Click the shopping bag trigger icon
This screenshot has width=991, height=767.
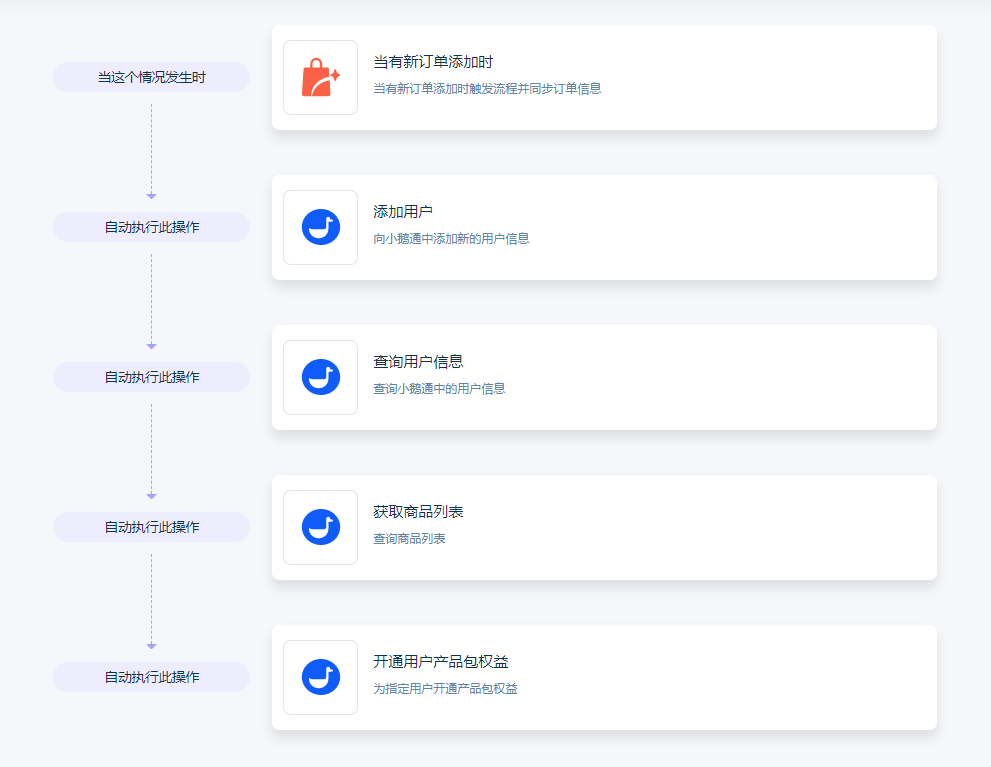point(320,77)
